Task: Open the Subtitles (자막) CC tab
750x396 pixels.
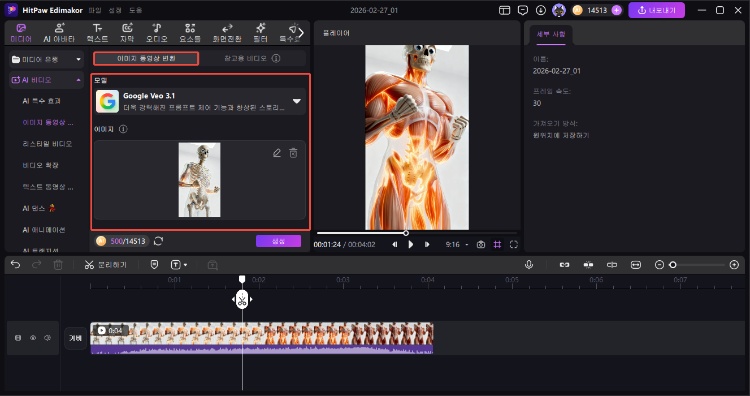Action: [127, 33]
